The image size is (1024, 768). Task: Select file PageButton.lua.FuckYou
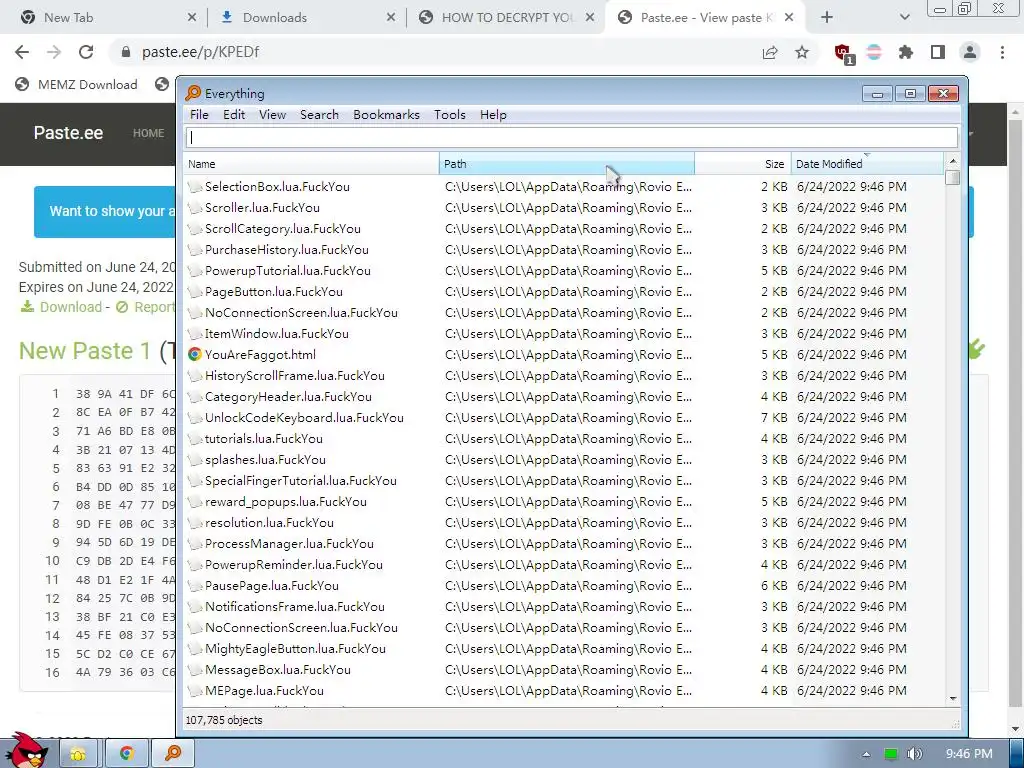(274, 291)
